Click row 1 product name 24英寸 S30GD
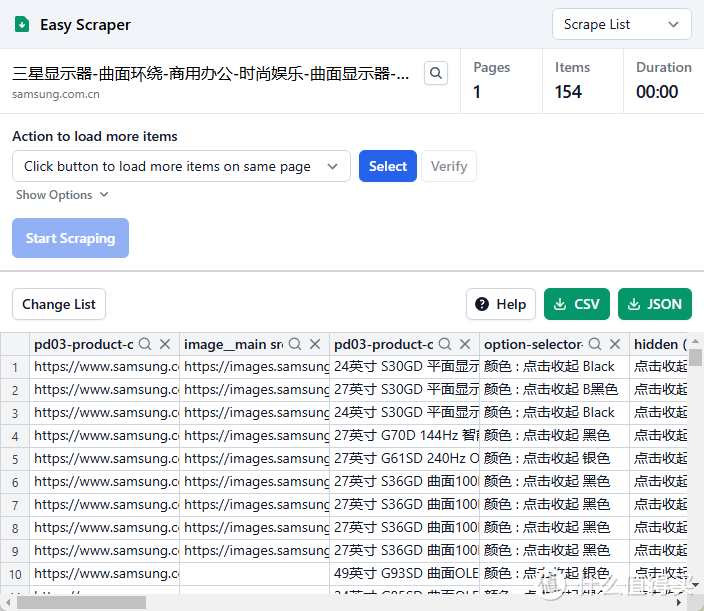704x611 pixels. coord(405,367)
